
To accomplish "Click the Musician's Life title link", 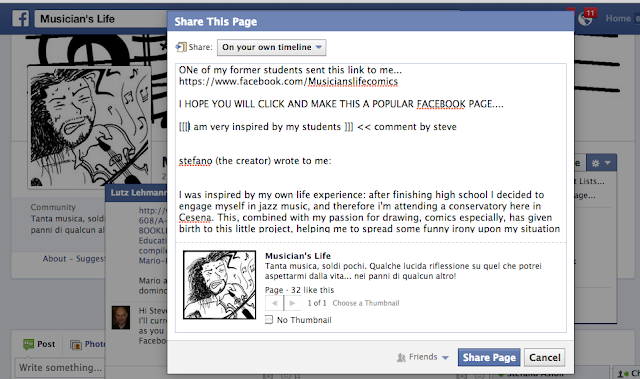I will (x=298, y=256).
